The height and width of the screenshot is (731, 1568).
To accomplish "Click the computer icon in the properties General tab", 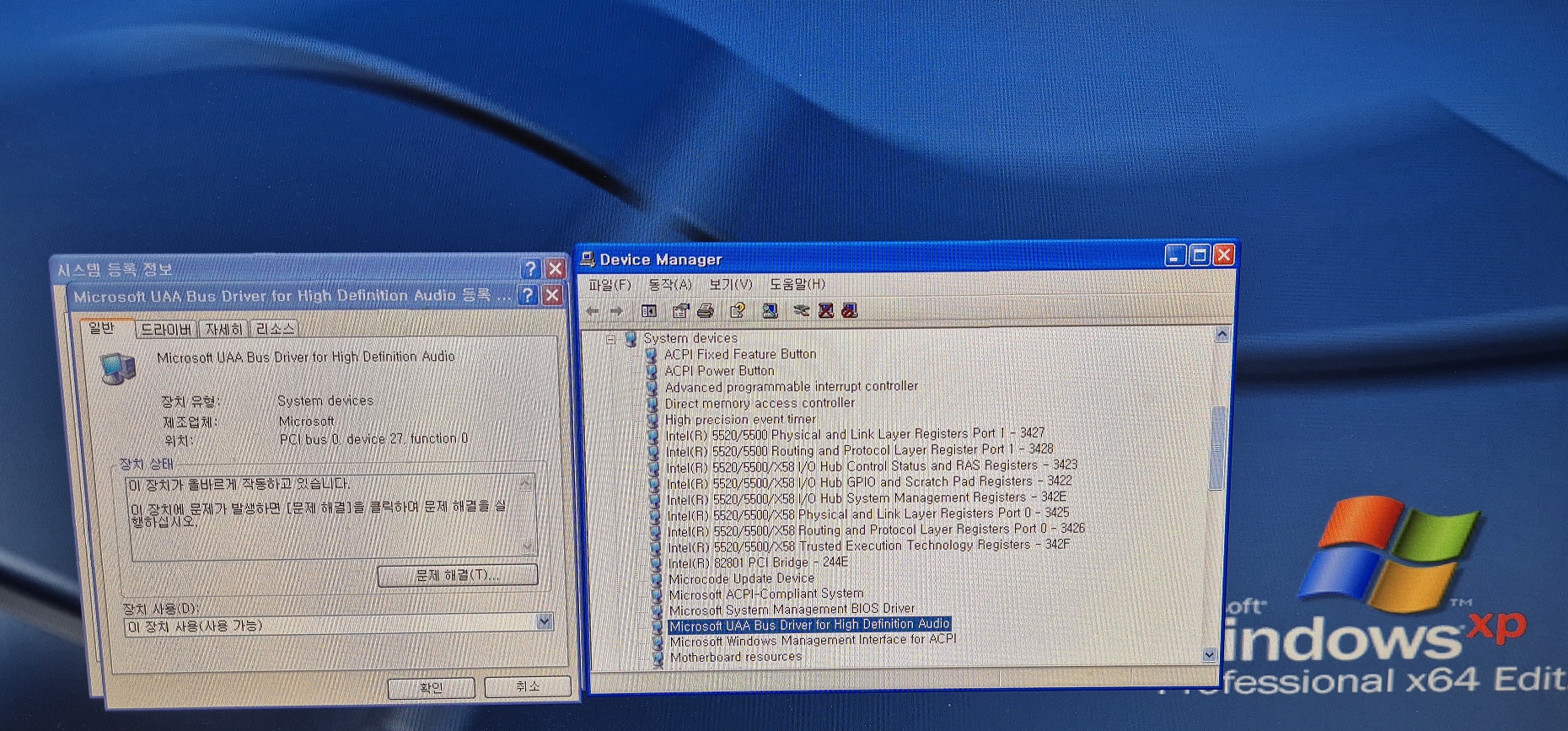I will (x=118, y=368).
